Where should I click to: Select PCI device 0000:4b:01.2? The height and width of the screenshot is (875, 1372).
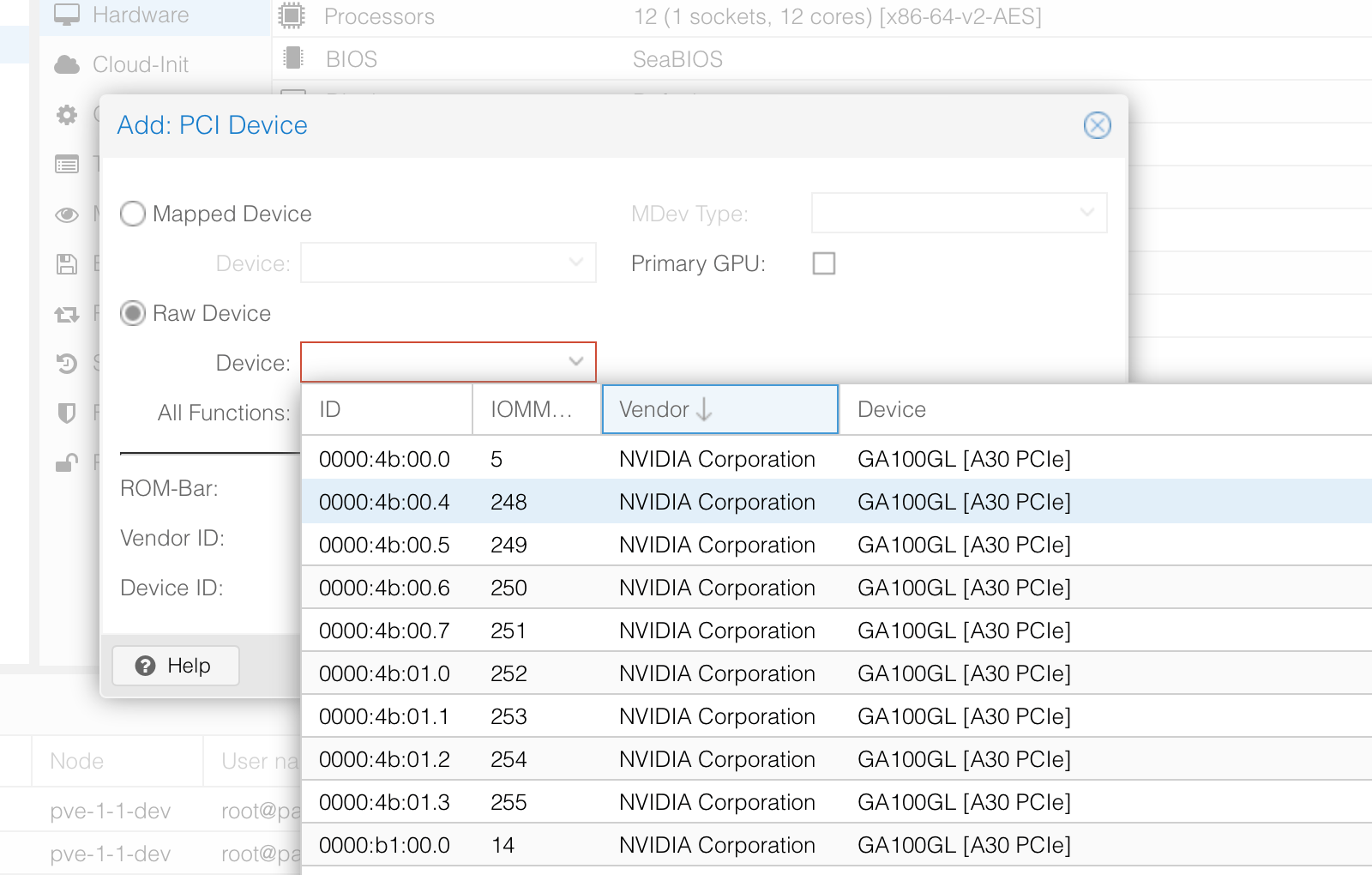point(837,759)
